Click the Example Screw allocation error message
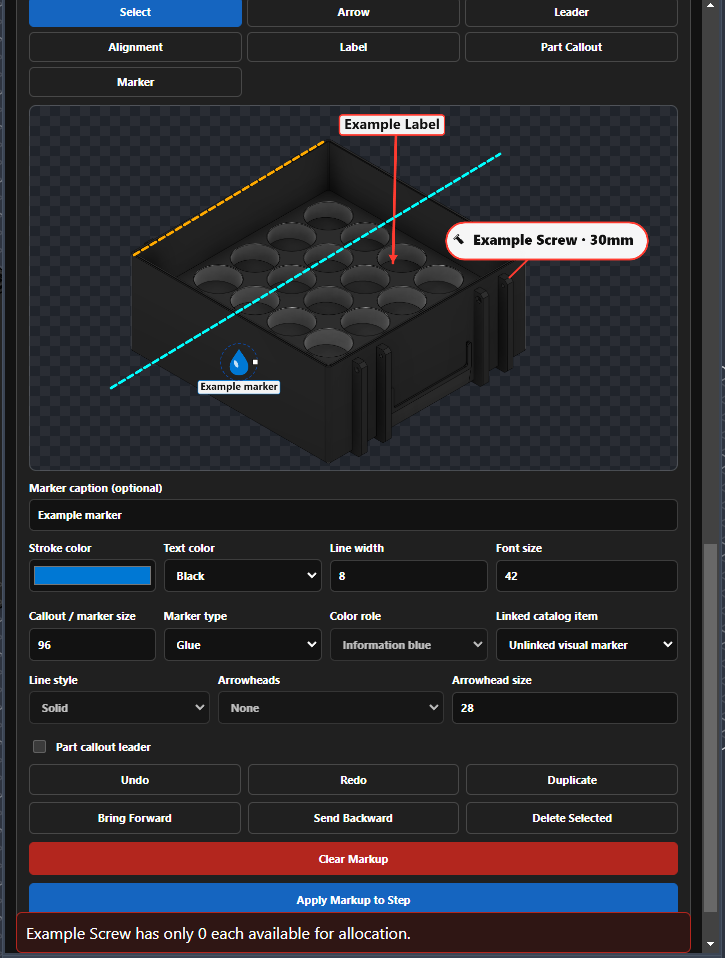This screenshot has width=725, height=958. pyautogui.click(x=353, y=933)
